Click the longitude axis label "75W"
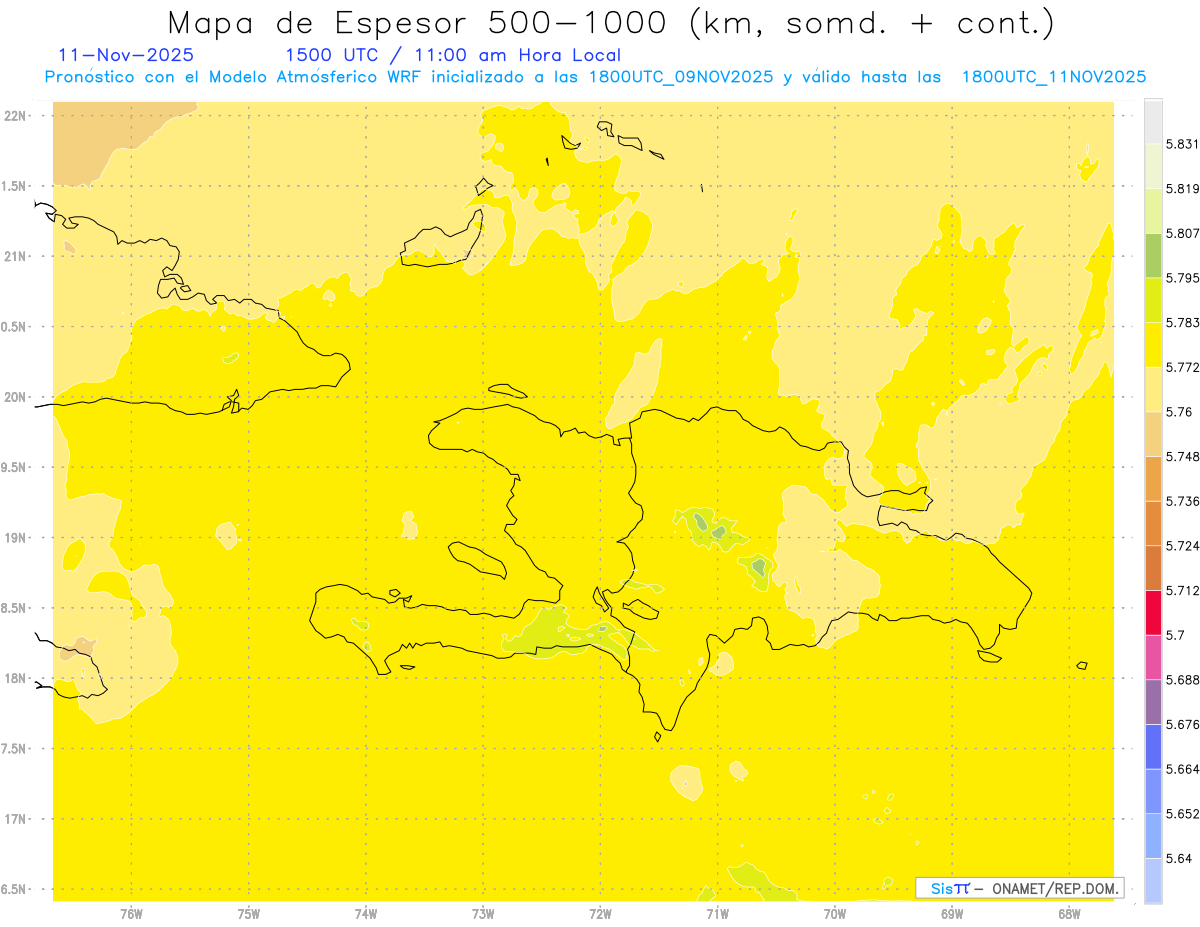The height and width of the screenshot is (927, 1200). 249,914
